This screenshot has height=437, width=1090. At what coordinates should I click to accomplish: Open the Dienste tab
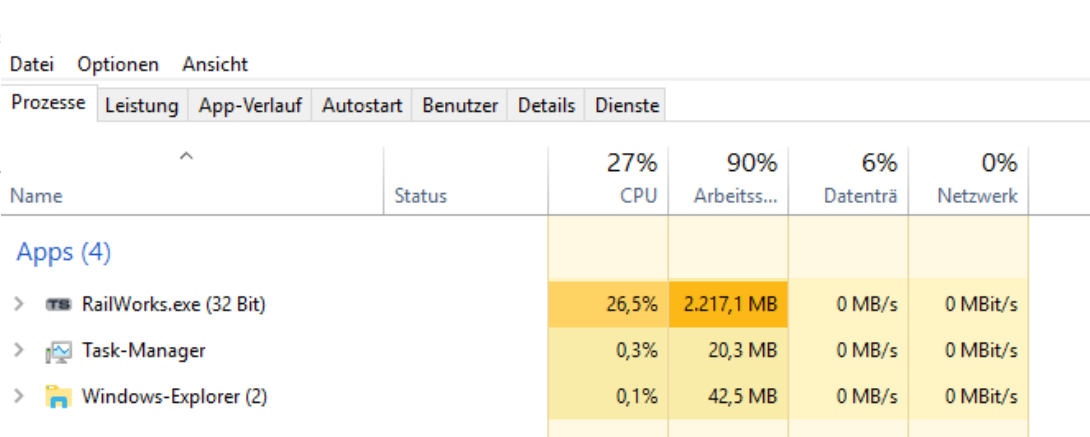pos(627,105)
